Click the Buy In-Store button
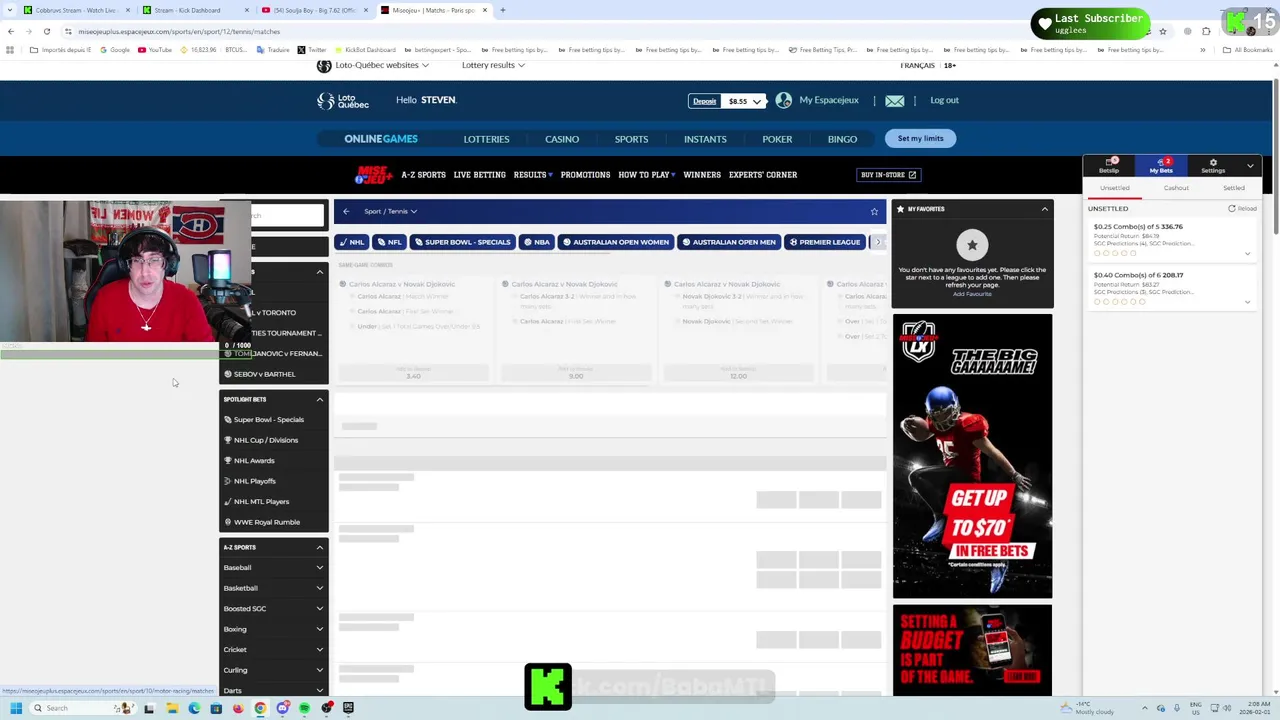 pos(889,175)
